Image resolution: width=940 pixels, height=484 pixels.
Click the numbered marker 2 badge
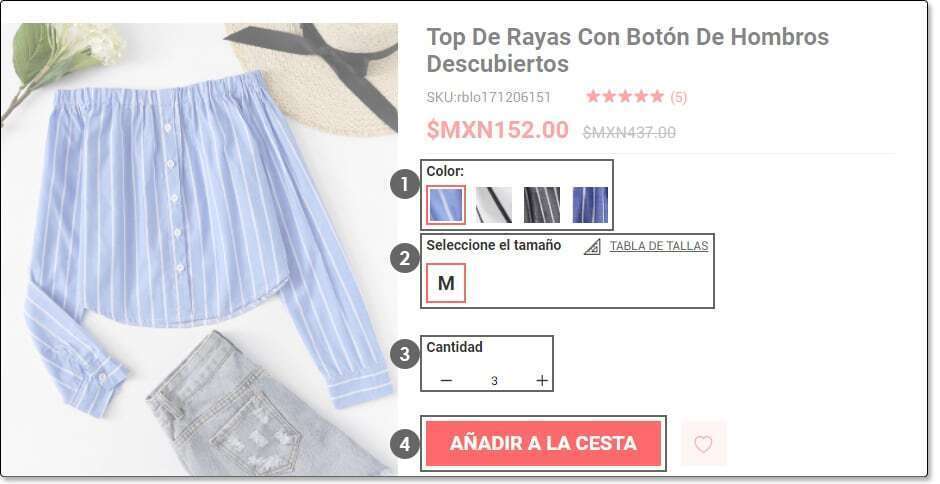405,259
